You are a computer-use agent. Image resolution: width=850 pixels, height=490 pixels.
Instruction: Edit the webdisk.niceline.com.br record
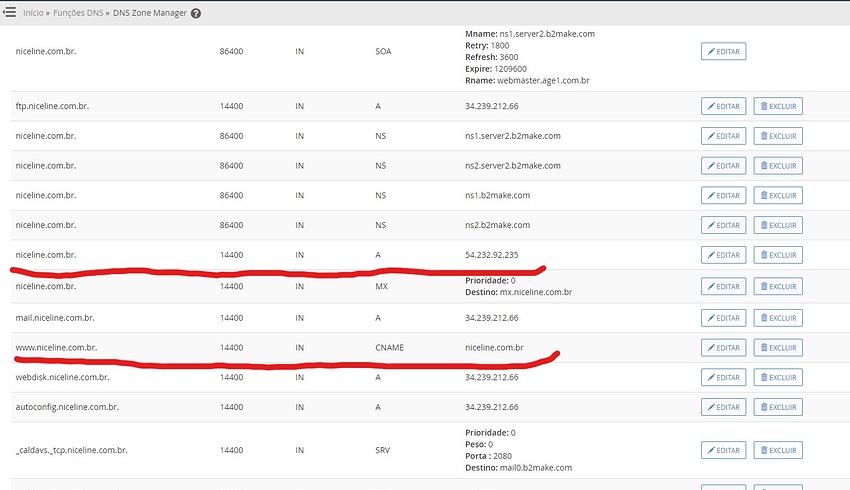point(723,378)
